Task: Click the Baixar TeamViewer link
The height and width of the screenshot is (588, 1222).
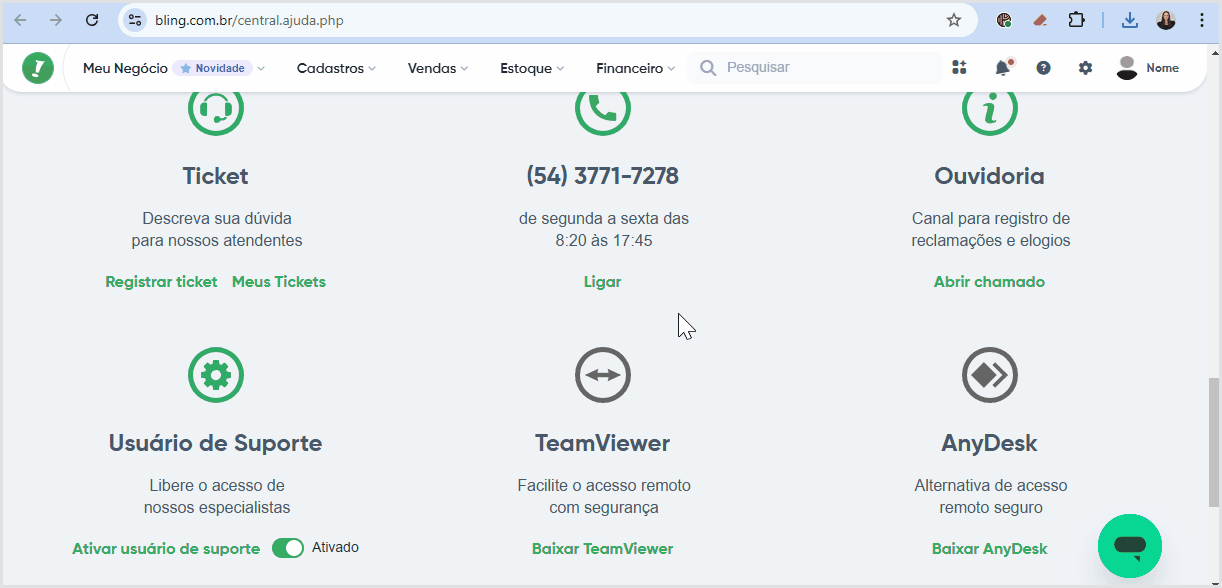Action: point(603,549)
